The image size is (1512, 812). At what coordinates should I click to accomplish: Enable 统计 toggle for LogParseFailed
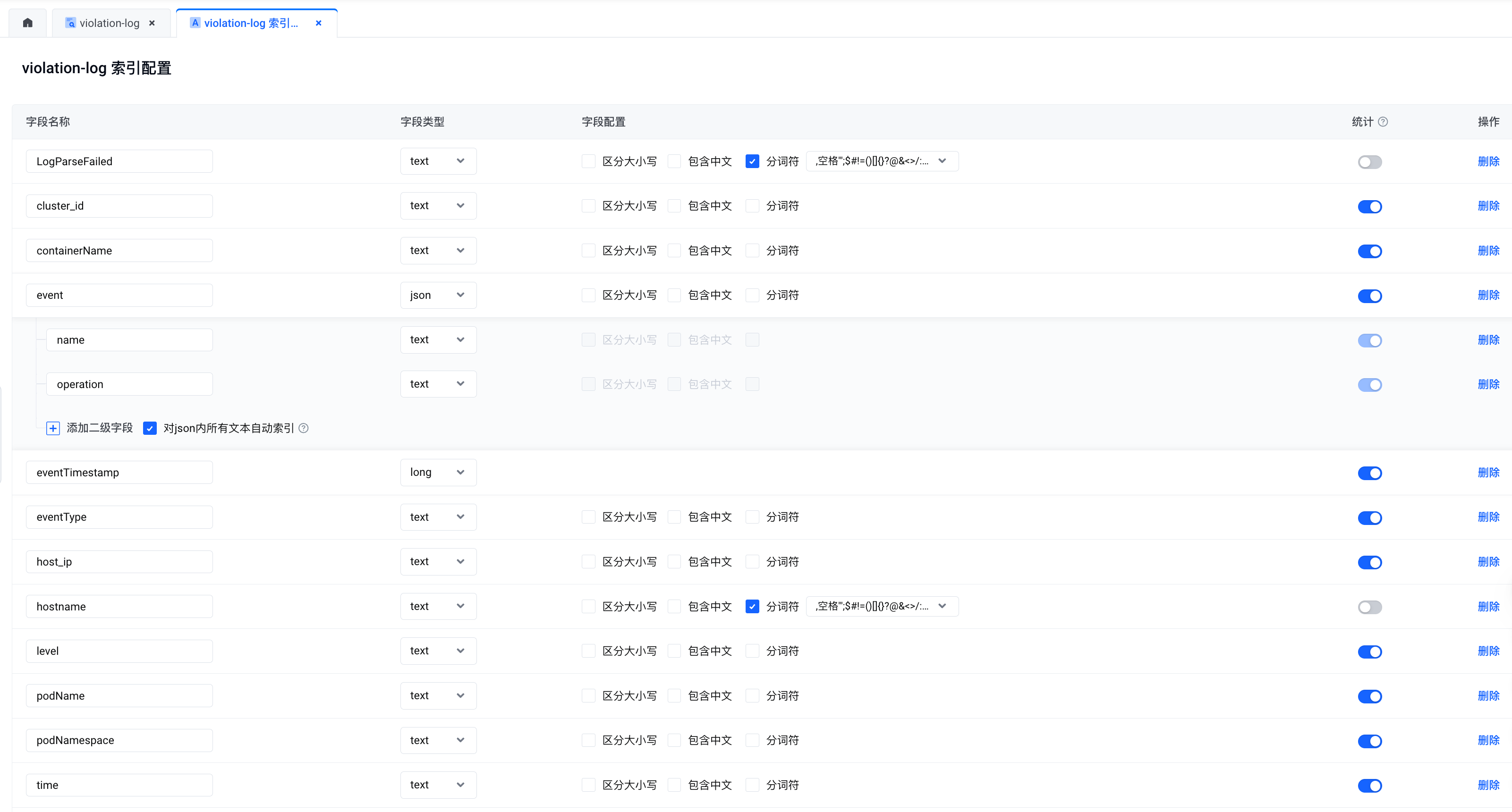pyautogui.click(x=1369, y=161)
